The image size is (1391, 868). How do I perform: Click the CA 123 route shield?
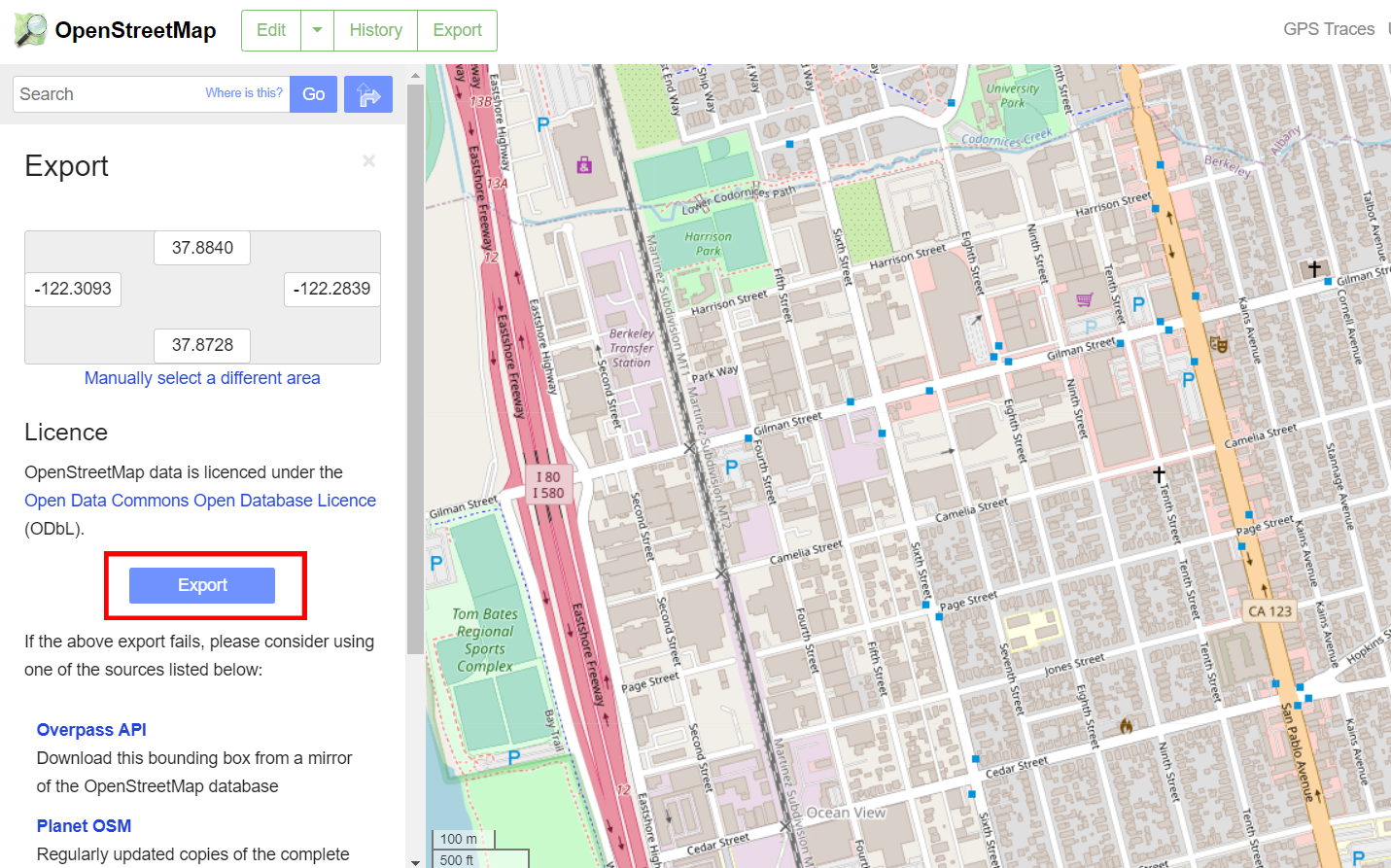pyautogui.click(x=1269, y=611)
